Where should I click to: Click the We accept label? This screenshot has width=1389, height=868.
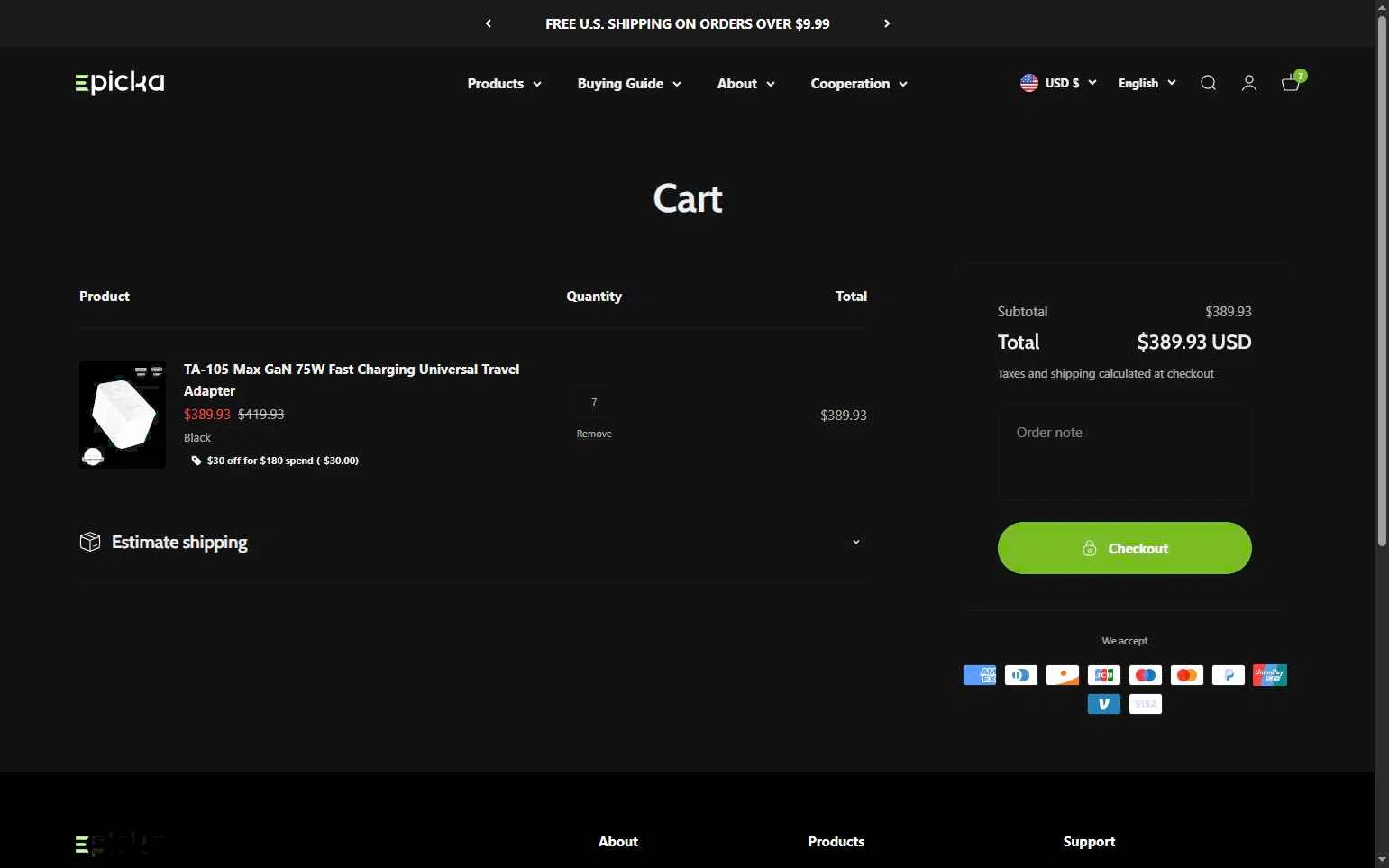coord(1125,641)
